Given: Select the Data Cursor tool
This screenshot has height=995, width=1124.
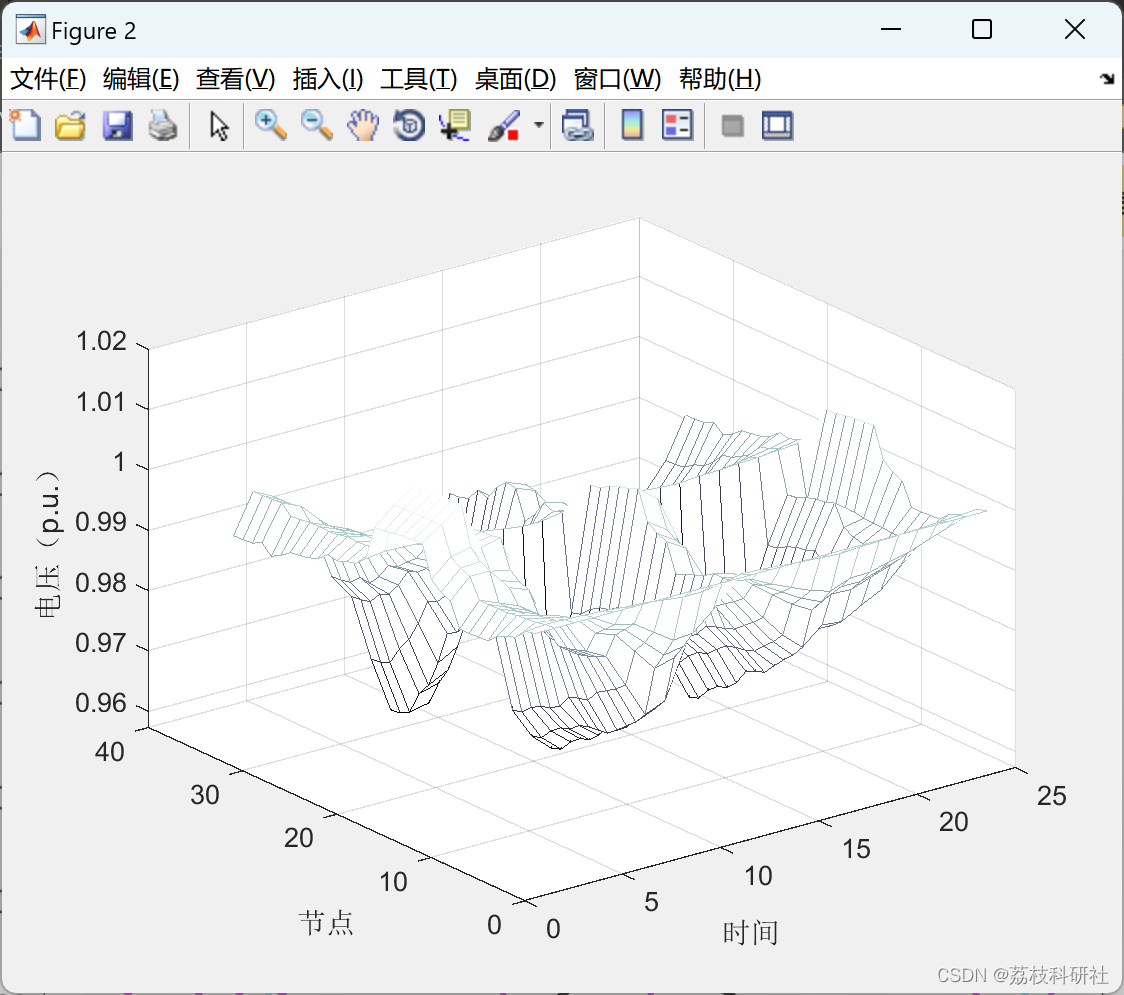Looking at the screenshot, I should pos(455,125).
